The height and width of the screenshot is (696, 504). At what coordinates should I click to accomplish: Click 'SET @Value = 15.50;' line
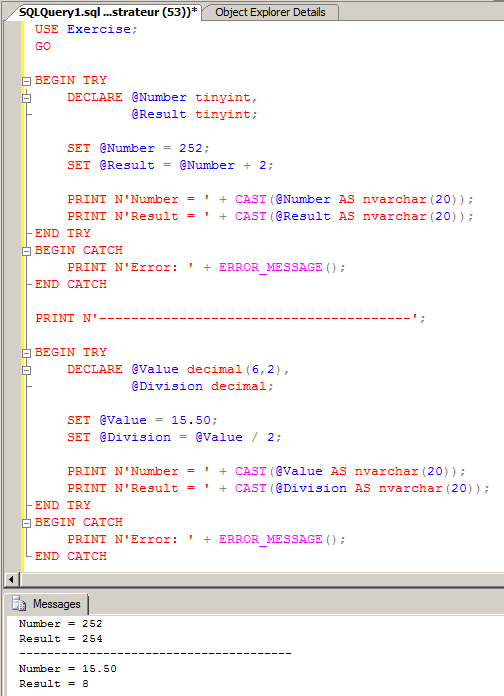click(x=142, y=420)
